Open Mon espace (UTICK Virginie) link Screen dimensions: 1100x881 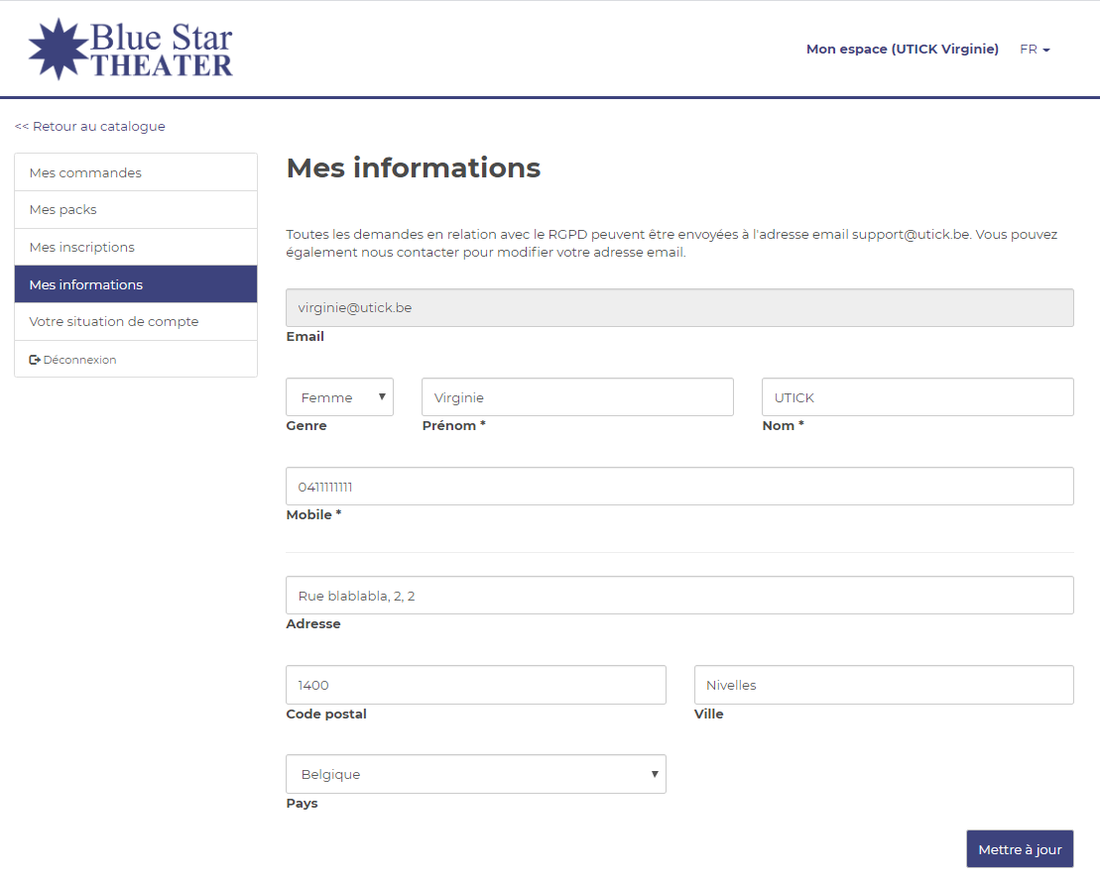[902, 49]
